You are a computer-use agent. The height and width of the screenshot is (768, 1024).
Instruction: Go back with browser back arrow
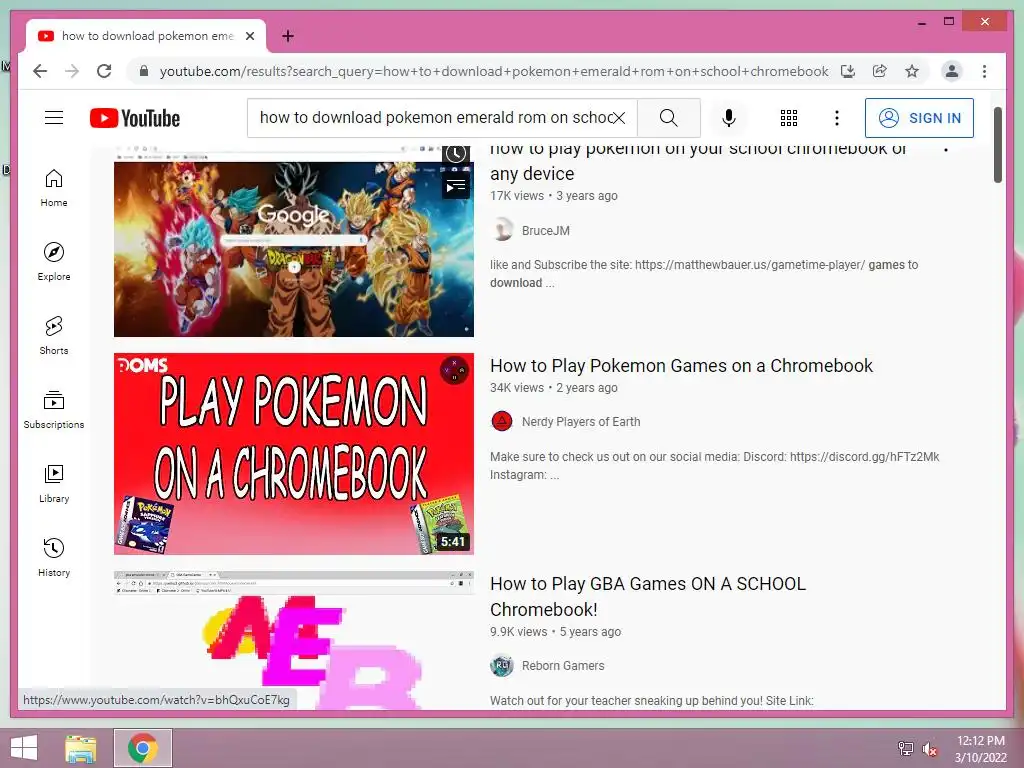(40, 71)
